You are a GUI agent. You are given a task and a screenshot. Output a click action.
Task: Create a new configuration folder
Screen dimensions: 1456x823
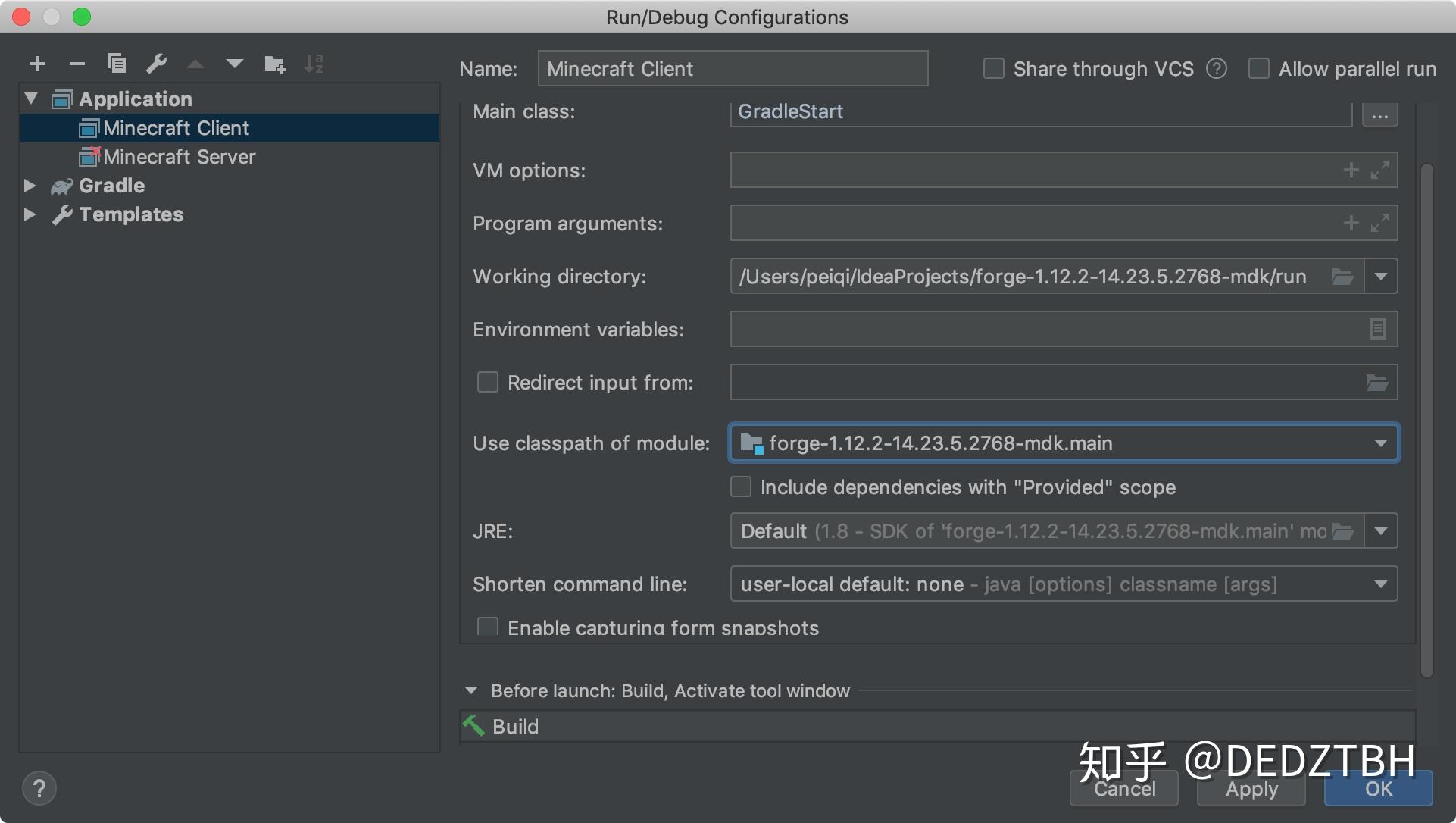point(275,64)
